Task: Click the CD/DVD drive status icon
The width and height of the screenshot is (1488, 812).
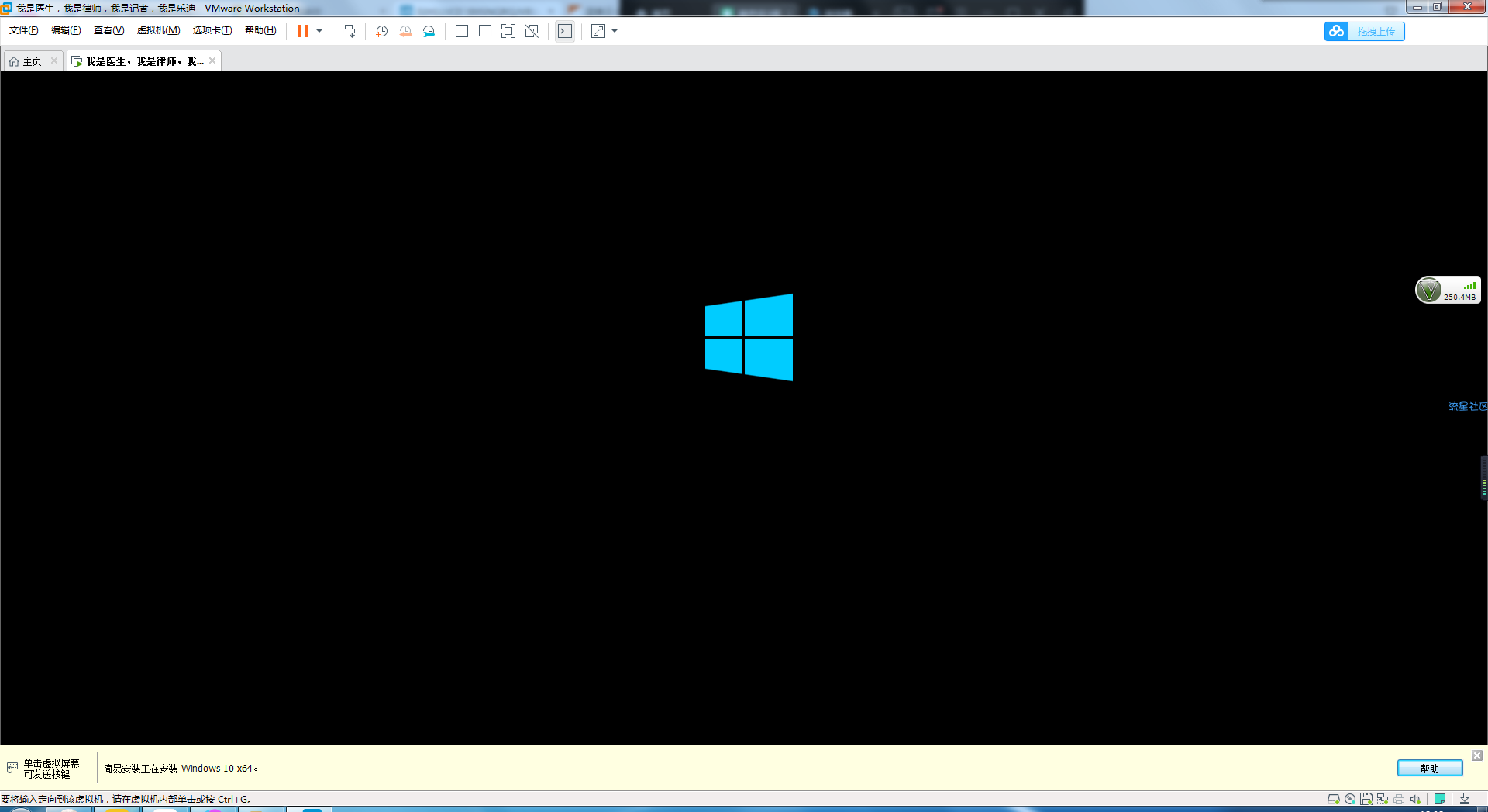Action: 1350,799
